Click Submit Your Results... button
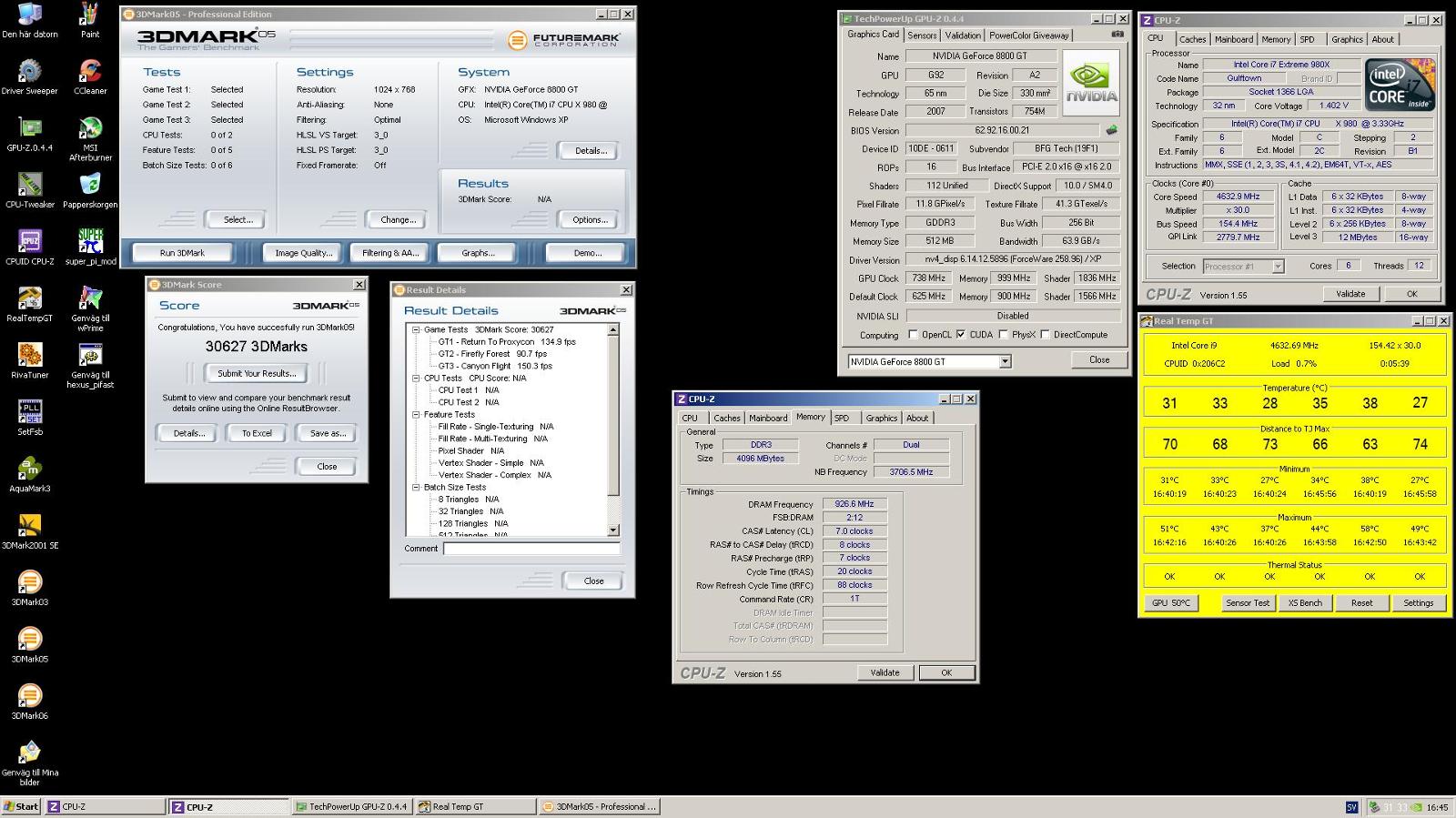 pos(257,373)
